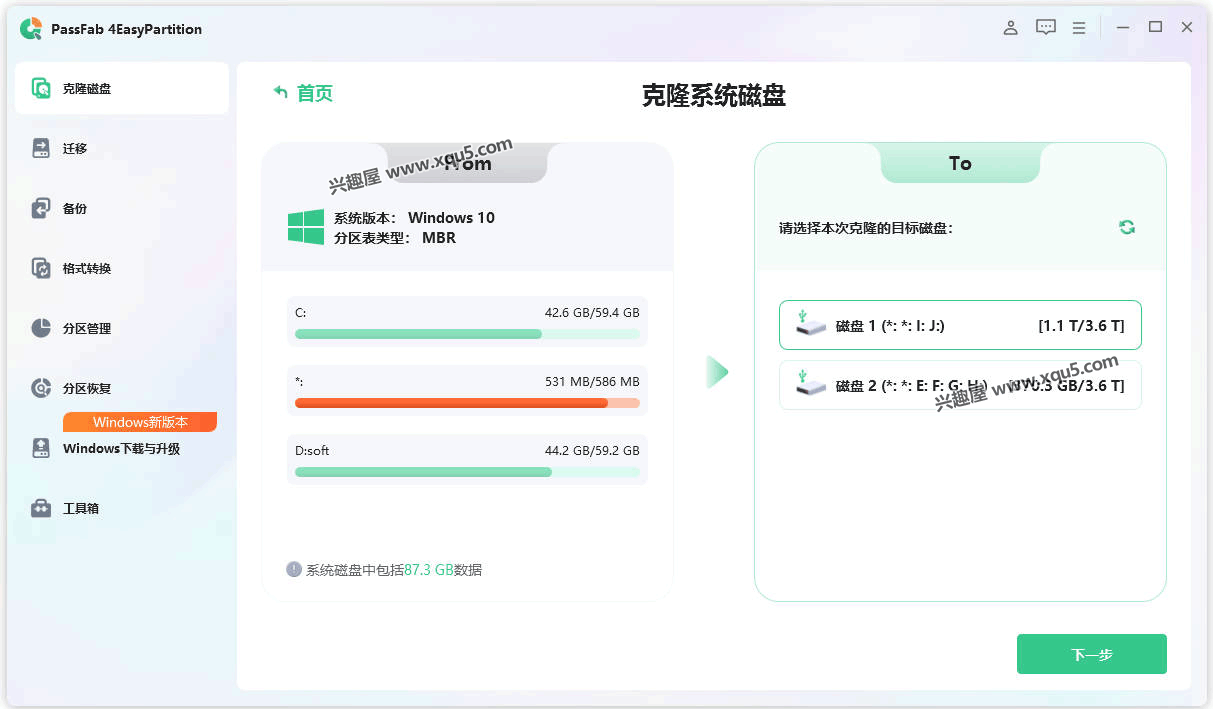This screenshot has height=709, width=1213.
Task: Click the 下一步 button
Action: click(x=1091, y=653)
